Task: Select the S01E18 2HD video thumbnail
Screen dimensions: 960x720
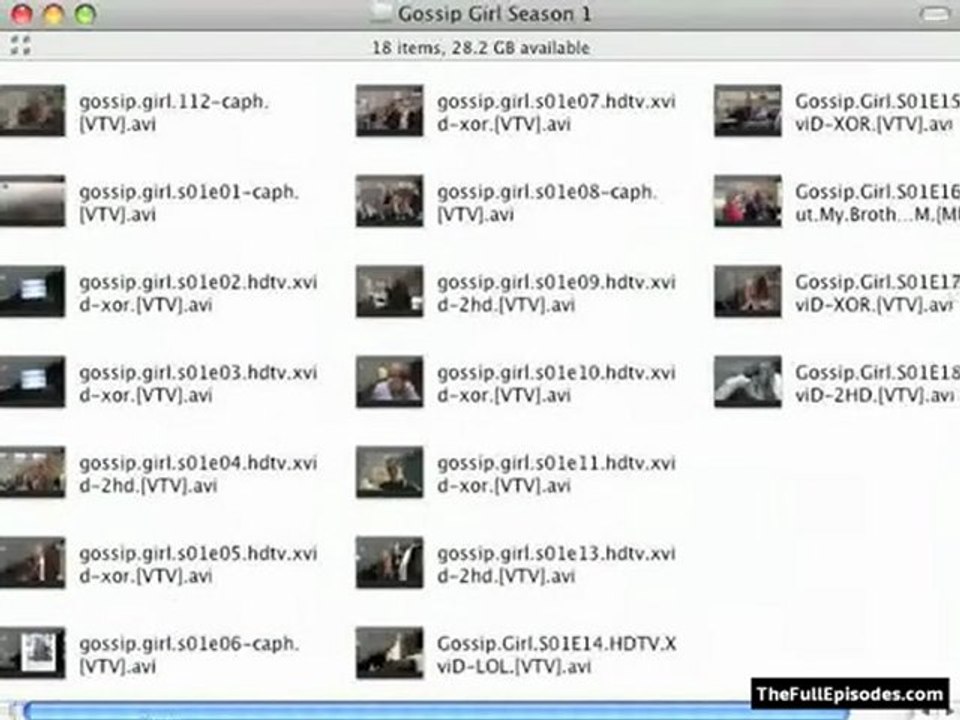Action: [748, 382]
